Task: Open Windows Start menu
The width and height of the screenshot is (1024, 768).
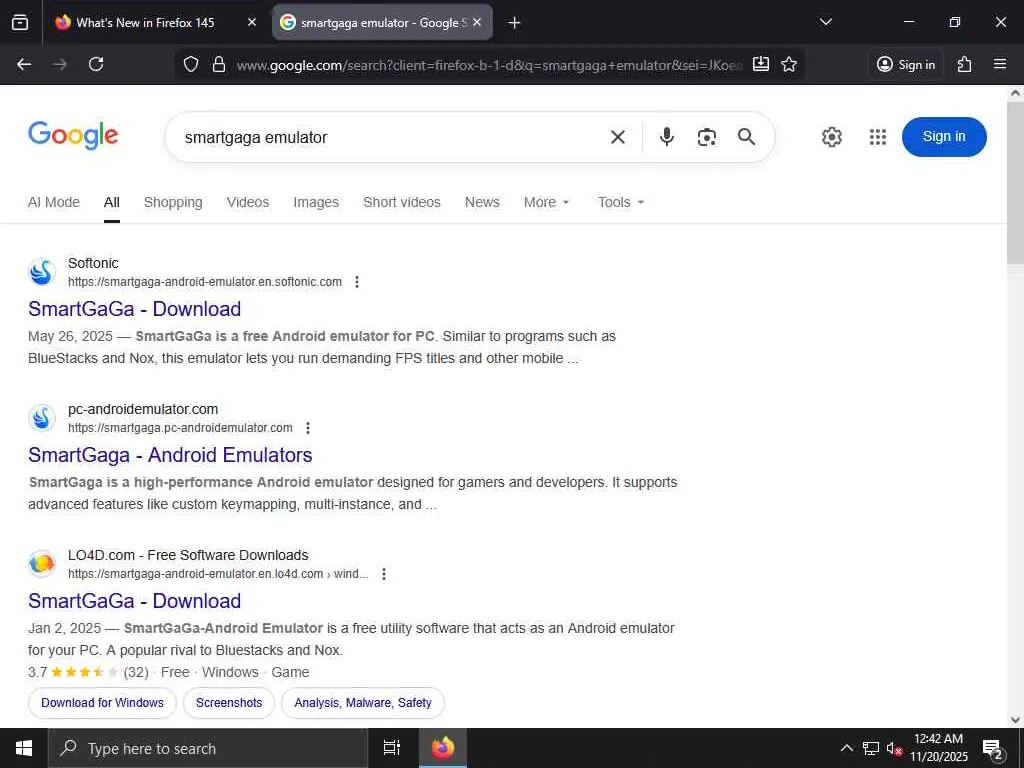Action: point(24,748)
